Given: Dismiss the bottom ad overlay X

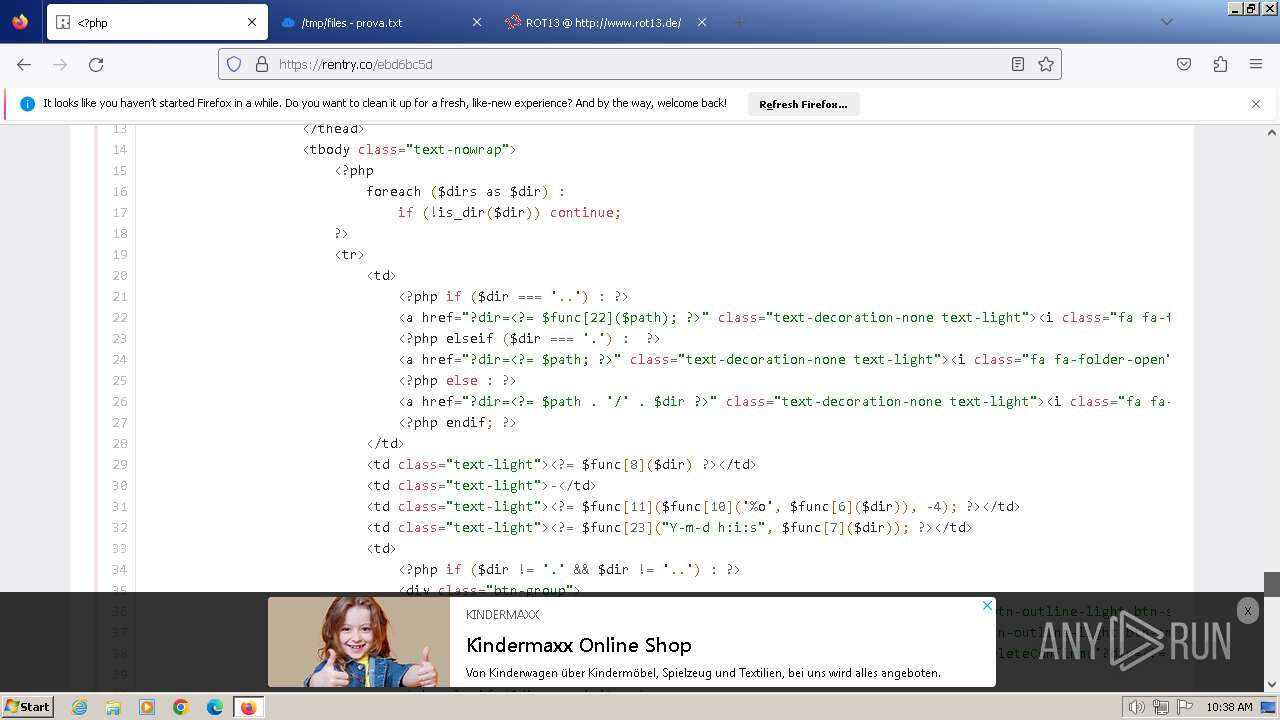Looking at the screenshot, I should click(x=1247, y=611).
